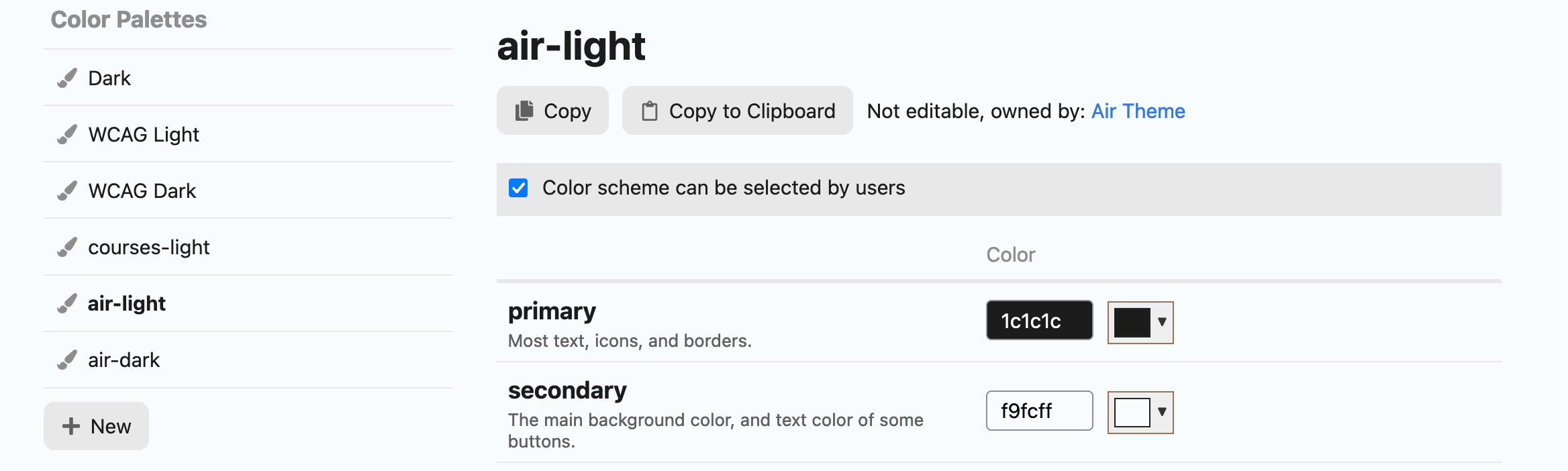Open the secondary color picker dropdown arrow
Image resolution: width=1568 pixels, height=471 pixels.
click(x=1162, y=412)
